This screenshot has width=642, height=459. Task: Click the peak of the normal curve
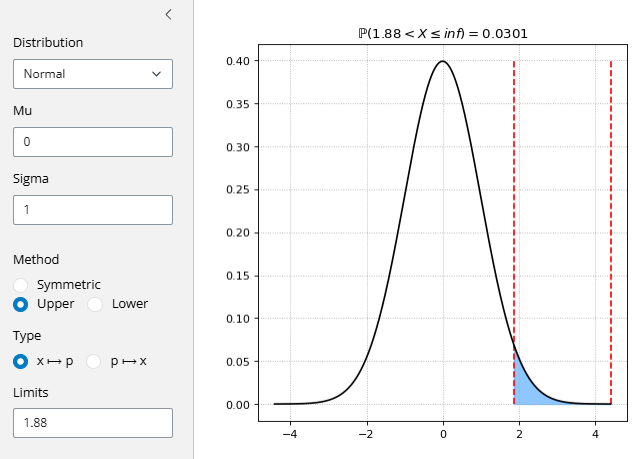pos(443,62)
